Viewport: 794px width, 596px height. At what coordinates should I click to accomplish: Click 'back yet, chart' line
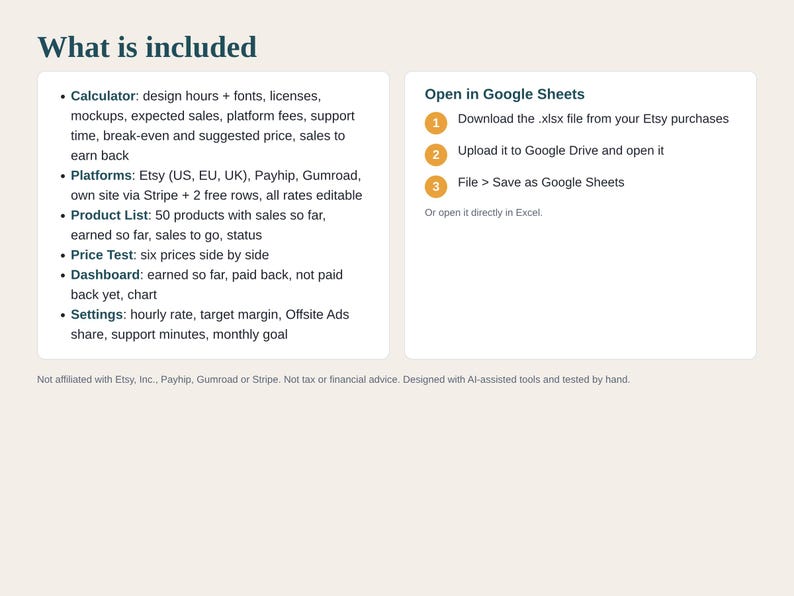(x=114, y=295)
